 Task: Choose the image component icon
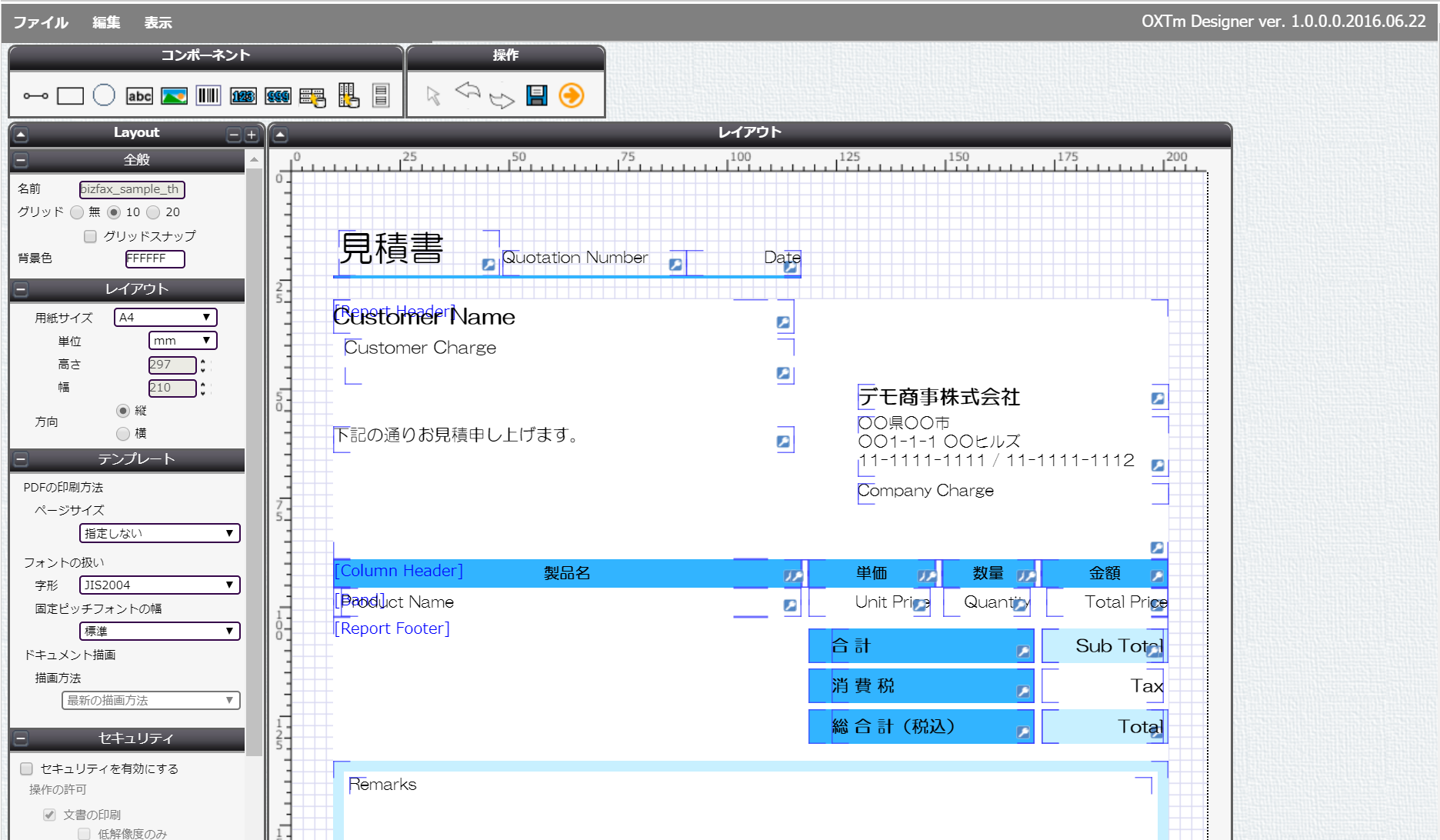(174, 96)
